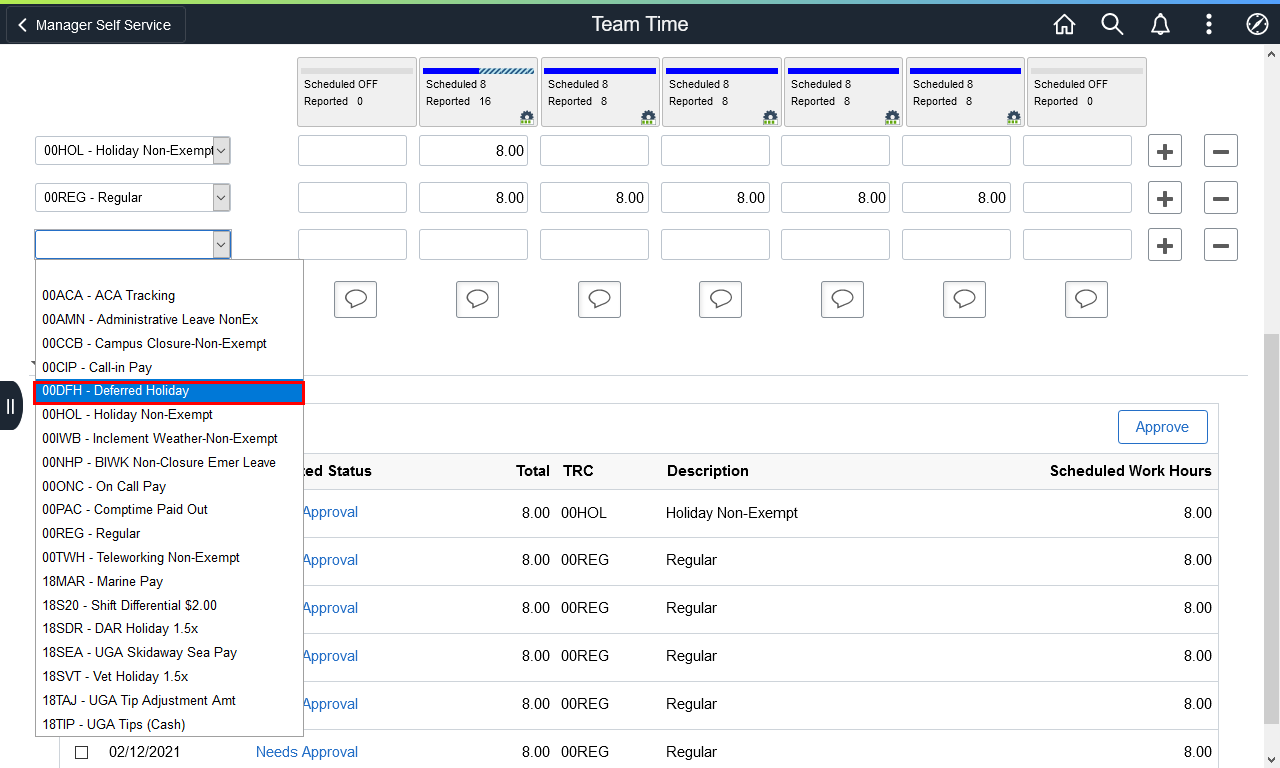Tick the checkbox for 02/12/2021 row
1280x768 pixels.
(82, 752)
